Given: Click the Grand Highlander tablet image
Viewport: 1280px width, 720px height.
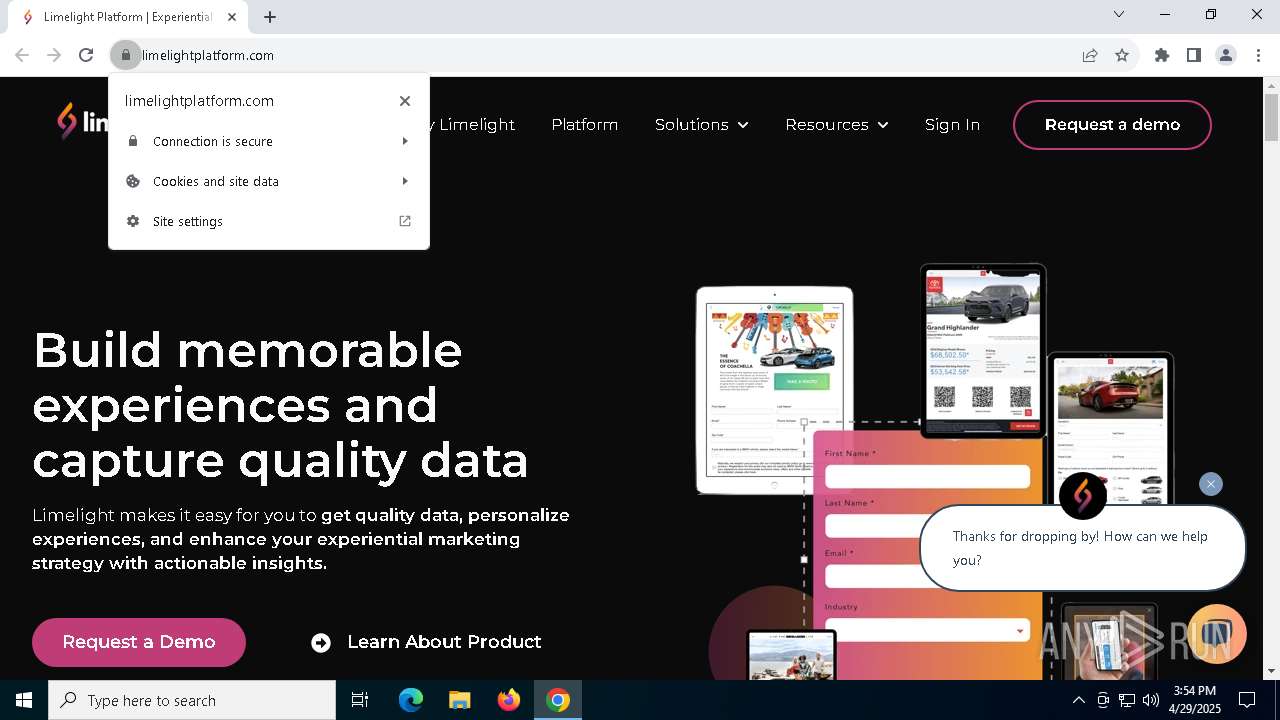Looking at the screenshot, I should (x=983, y=350).
